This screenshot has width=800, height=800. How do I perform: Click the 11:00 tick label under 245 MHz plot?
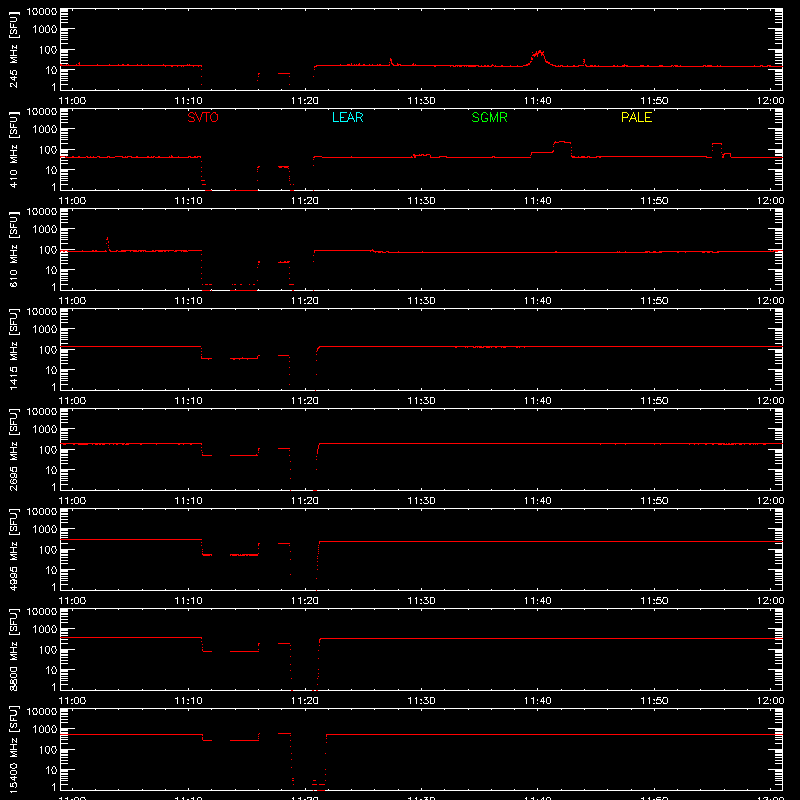(72, 101)
